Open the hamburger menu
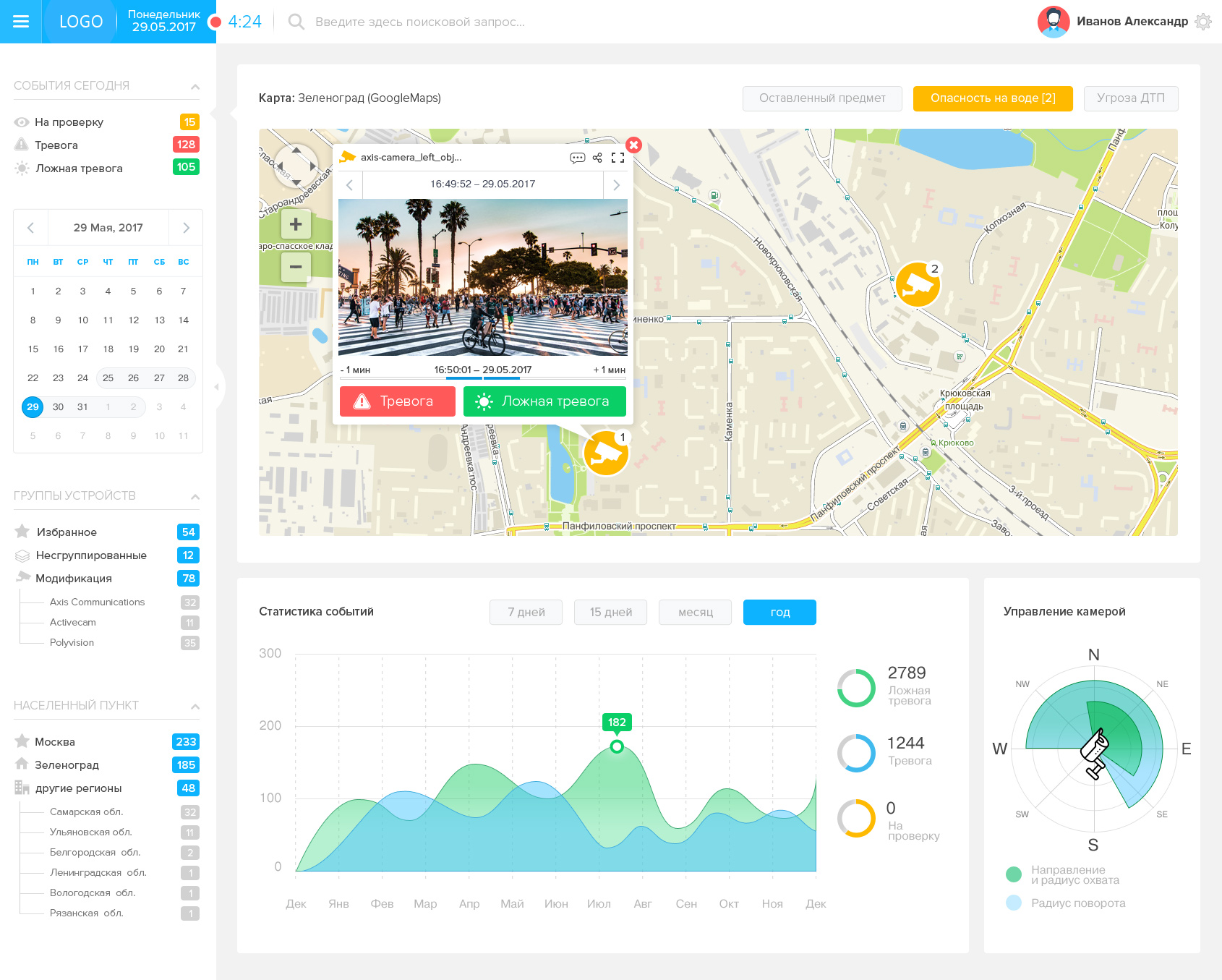The height and width of the screenshot is (980, 1222). pyautogui.click(x=21, y=22)
